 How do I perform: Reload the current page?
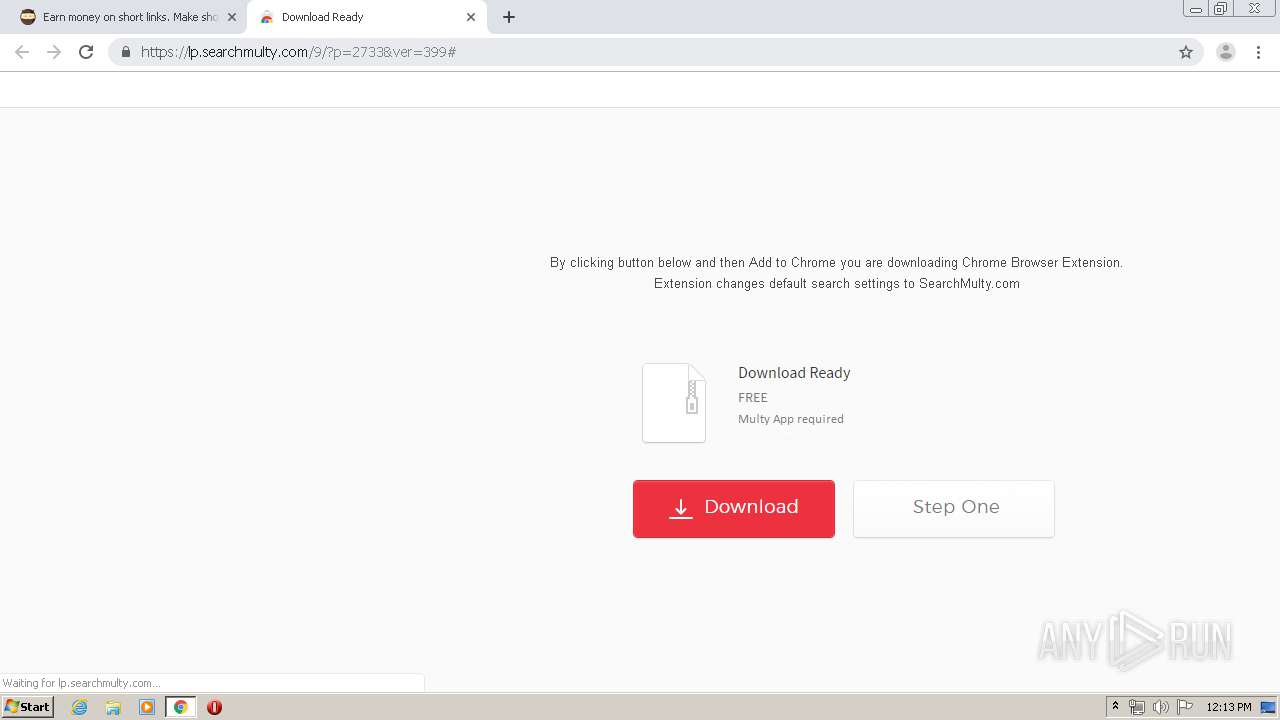87,52
